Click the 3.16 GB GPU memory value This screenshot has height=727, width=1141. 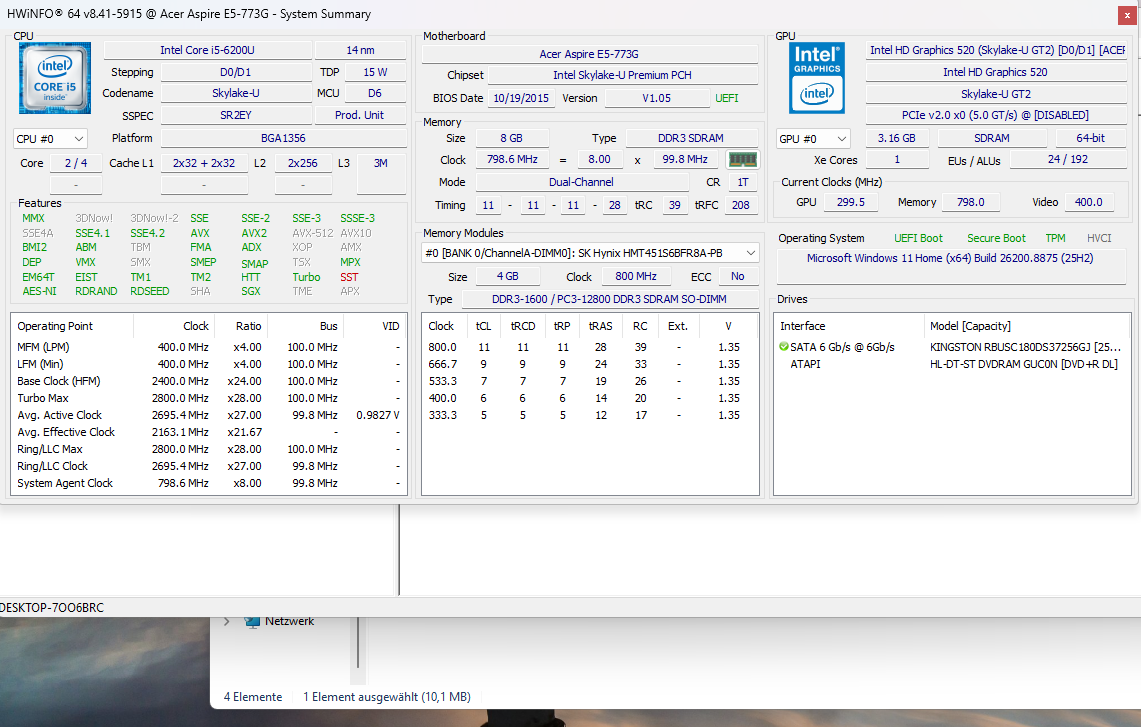pos(896,138)
